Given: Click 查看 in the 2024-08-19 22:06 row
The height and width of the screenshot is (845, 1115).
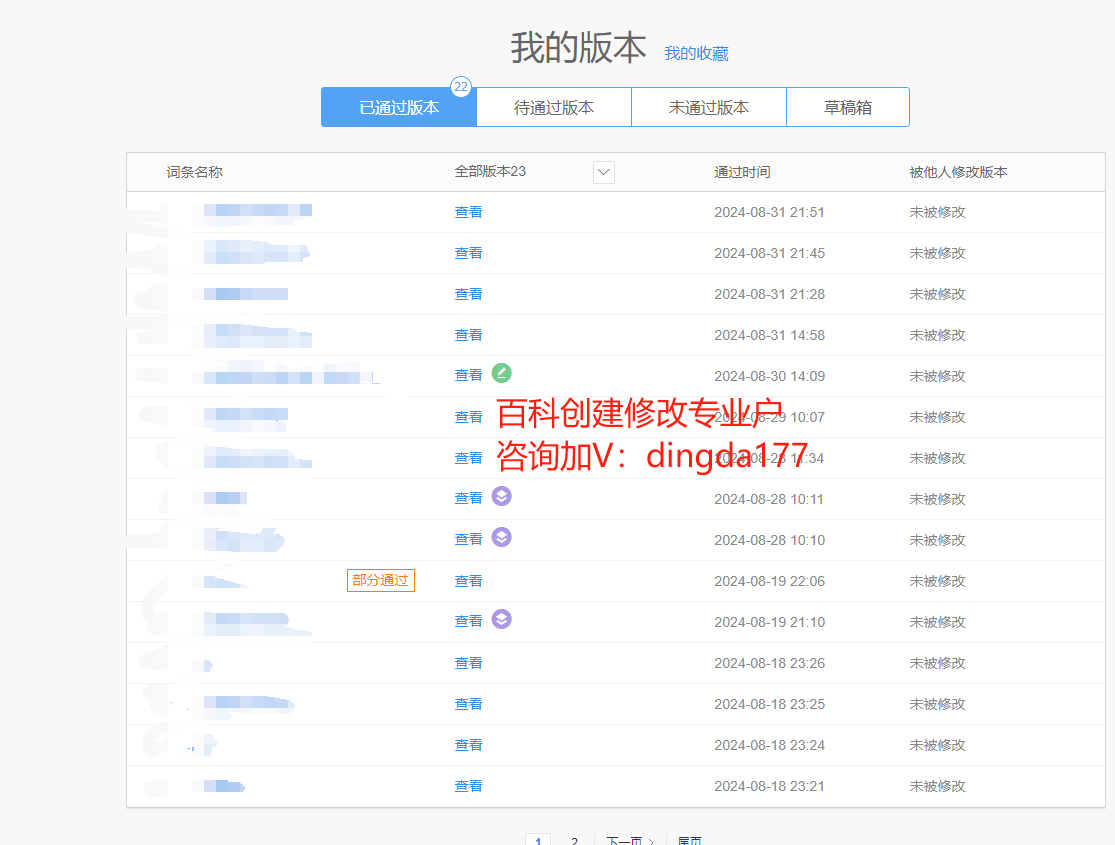Looking at the screenshot, I should point(469,581).
